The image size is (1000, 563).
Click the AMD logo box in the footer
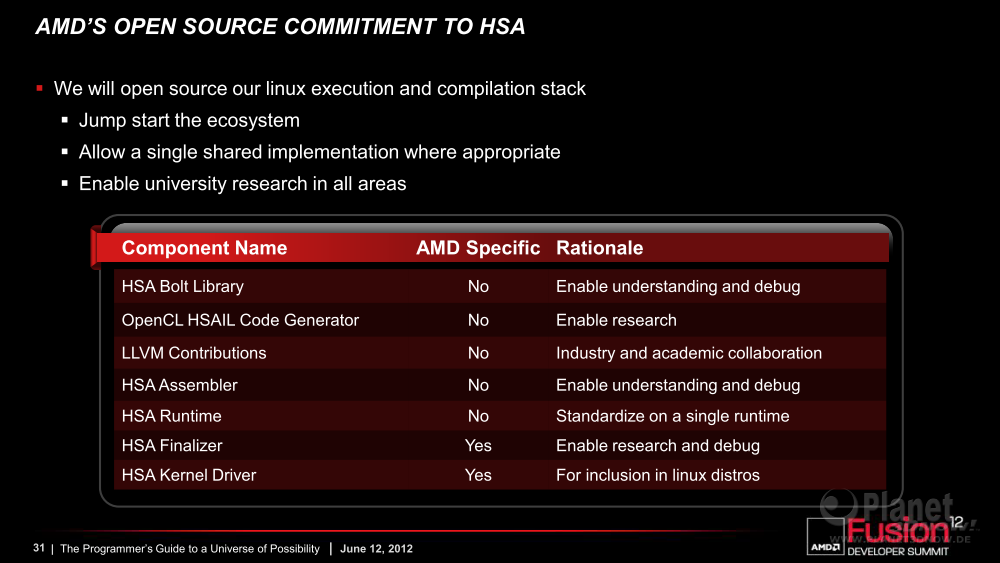coord(825,536)
